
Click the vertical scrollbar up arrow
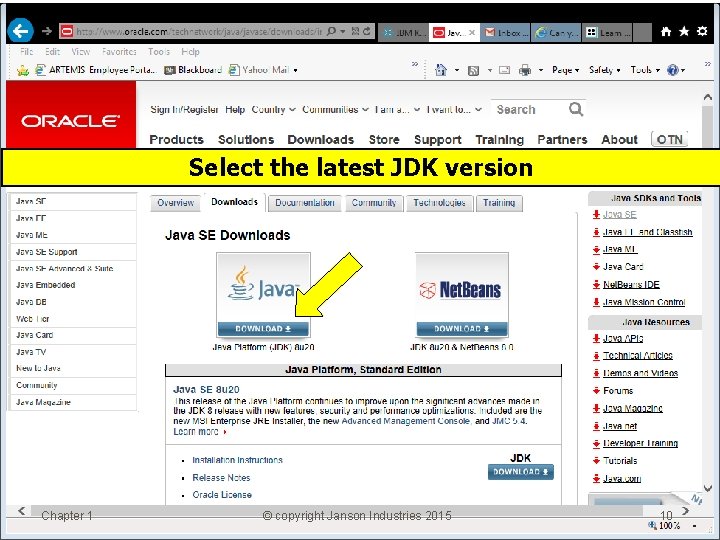click(708, 97)
